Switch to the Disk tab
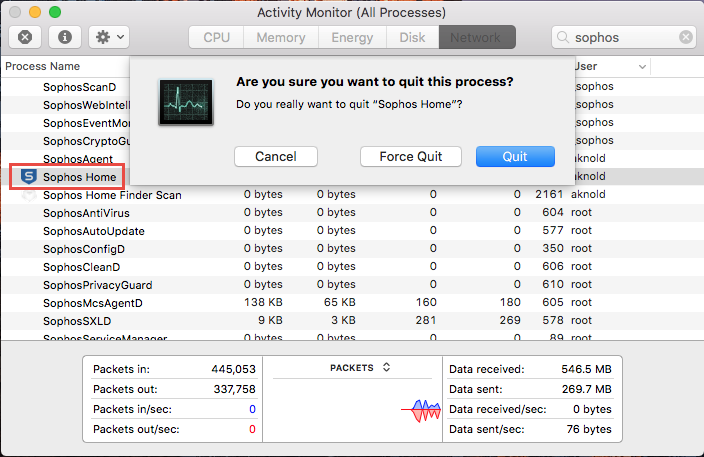The image size is (704, 457). tap(412, 37)
